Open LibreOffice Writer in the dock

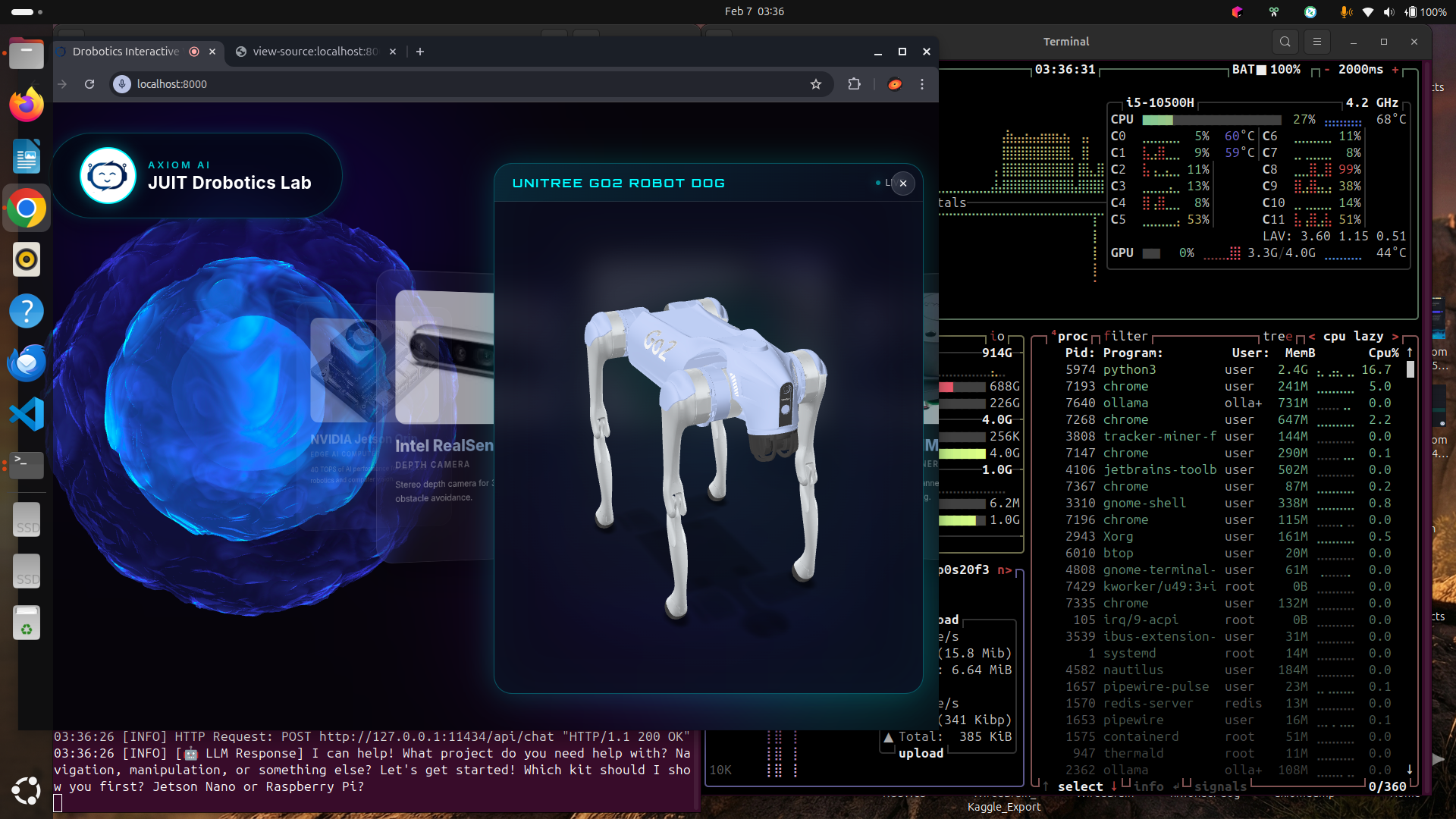pyautogui.click(x=27, y=156)
